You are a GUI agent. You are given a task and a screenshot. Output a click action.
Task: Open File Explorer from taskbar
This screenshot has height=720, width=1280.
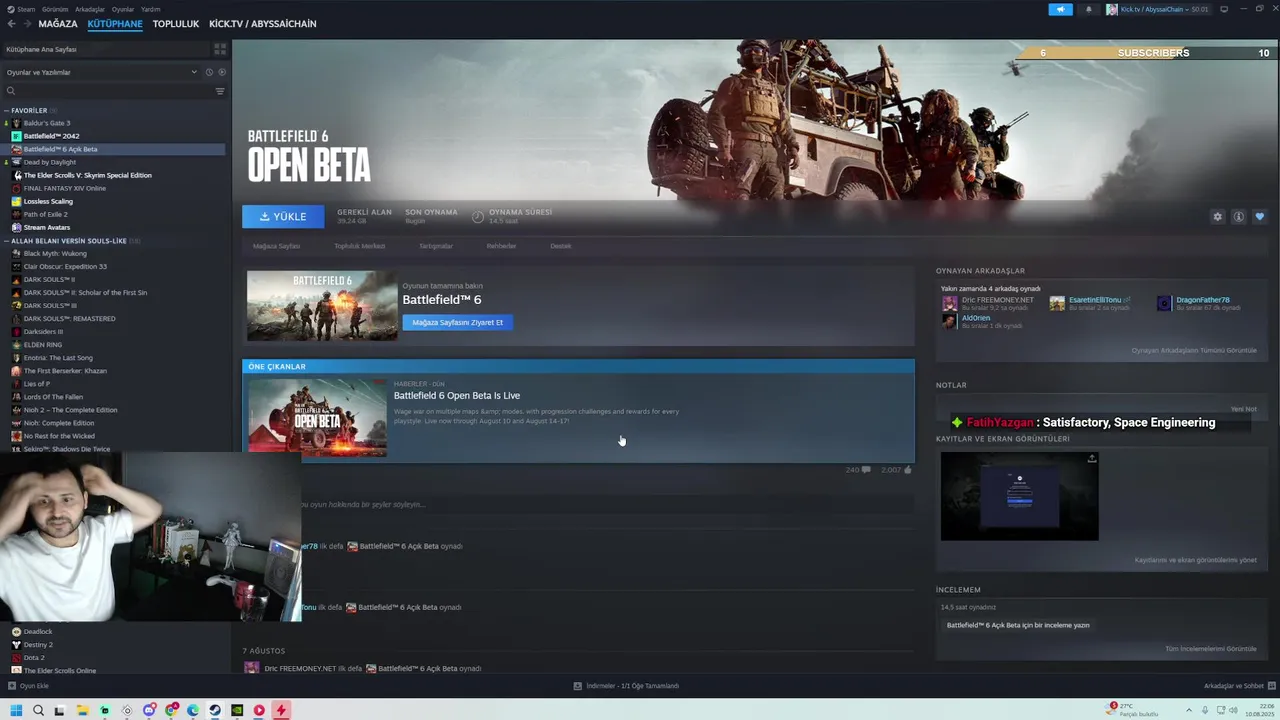tap(82, 710)
